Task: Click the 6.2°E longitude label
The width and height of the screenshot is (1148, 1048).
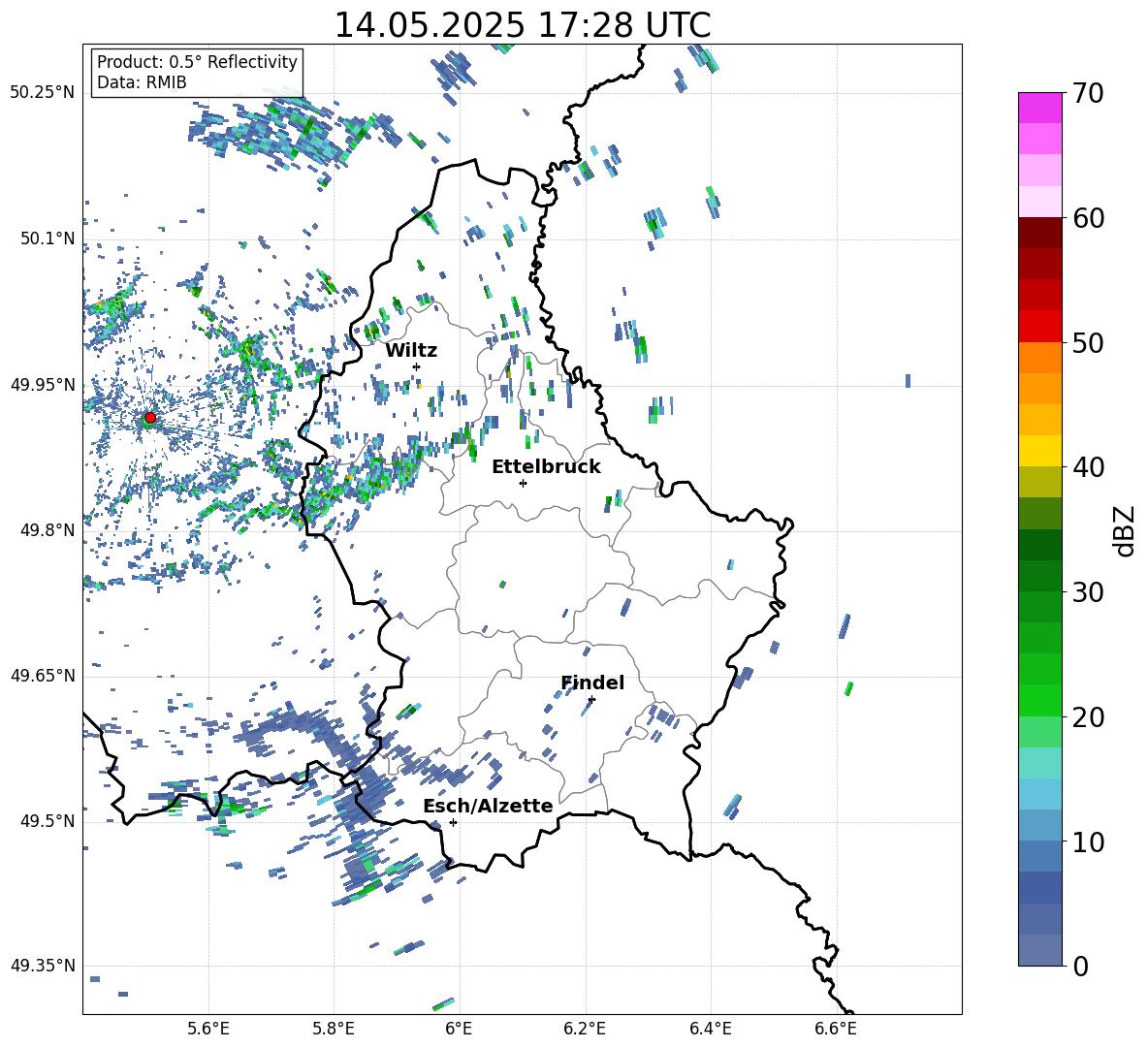Action: pyautogui.click(x=585, y=1030)
